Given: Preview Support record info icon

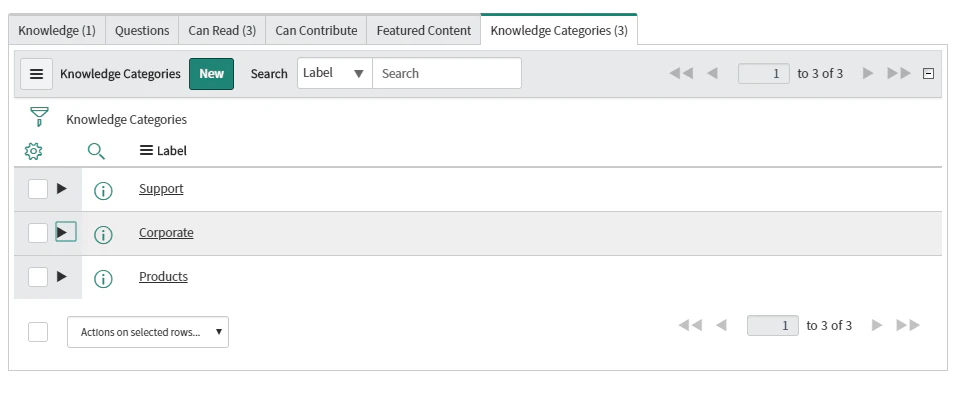Looking at the screenshot, I should [103, 191].
